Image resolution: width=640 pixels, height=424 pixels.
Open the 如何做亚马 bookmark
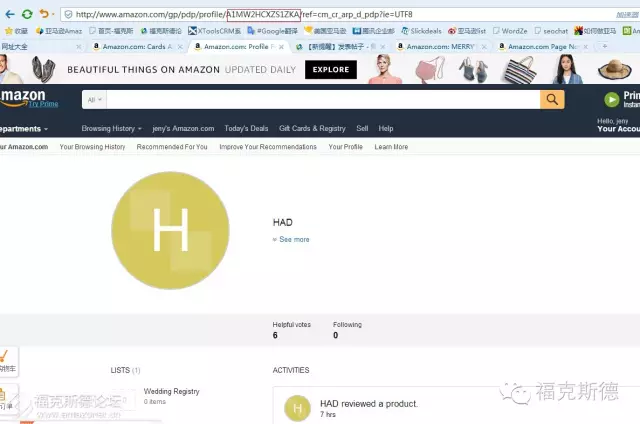coord(595,31)
